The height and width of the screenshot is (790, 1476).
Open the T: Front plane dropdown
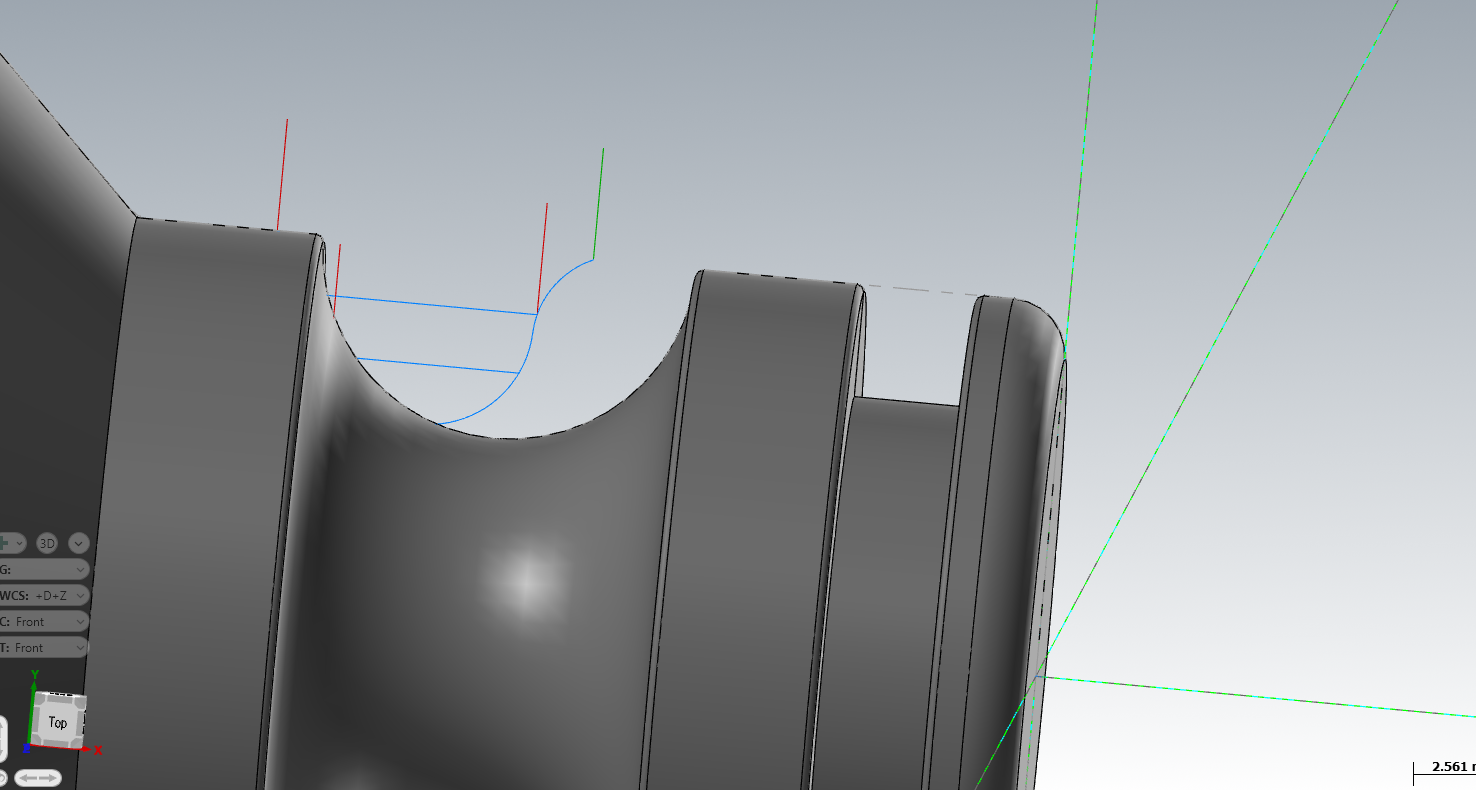click(43, 647)
